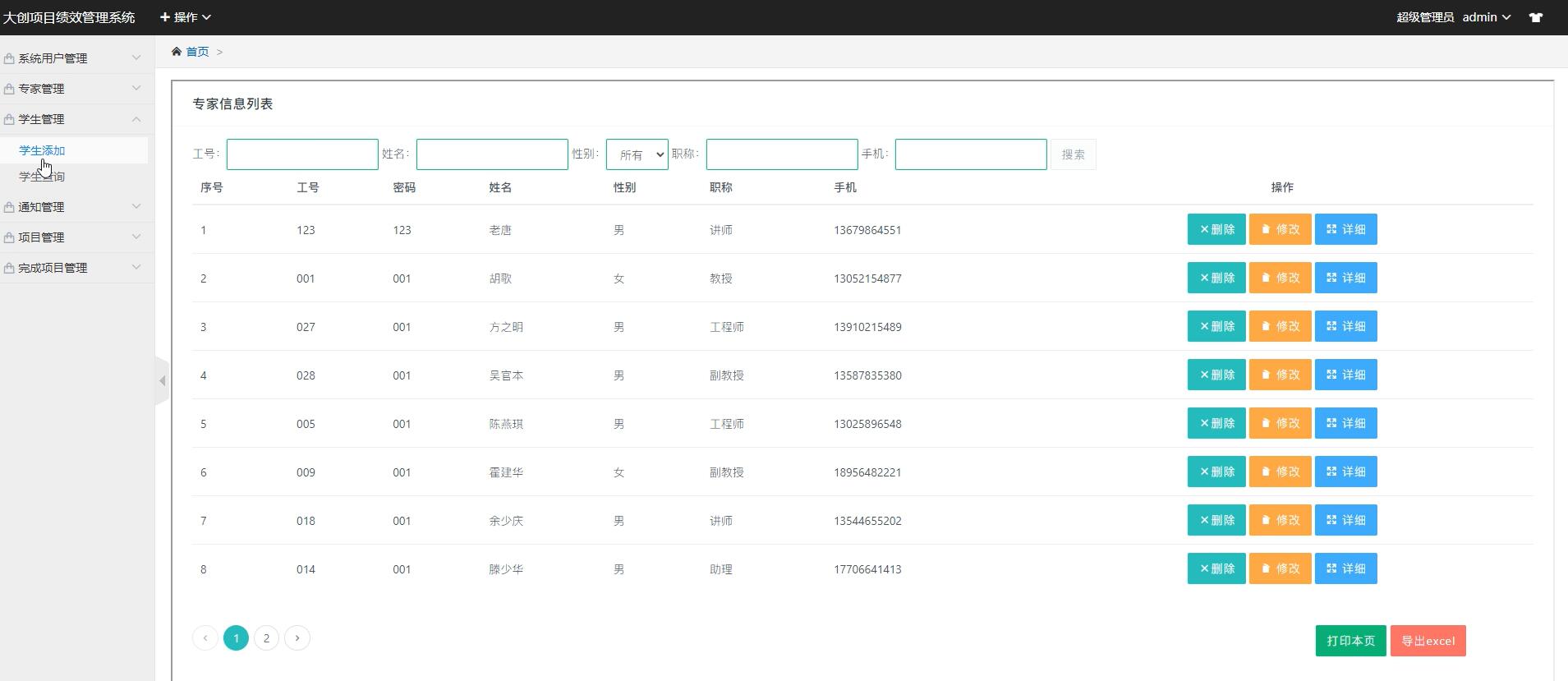Viewport: 1568px width, 681px height.
Task: Edit the row for 吴官本
Action: (1281, 375)
